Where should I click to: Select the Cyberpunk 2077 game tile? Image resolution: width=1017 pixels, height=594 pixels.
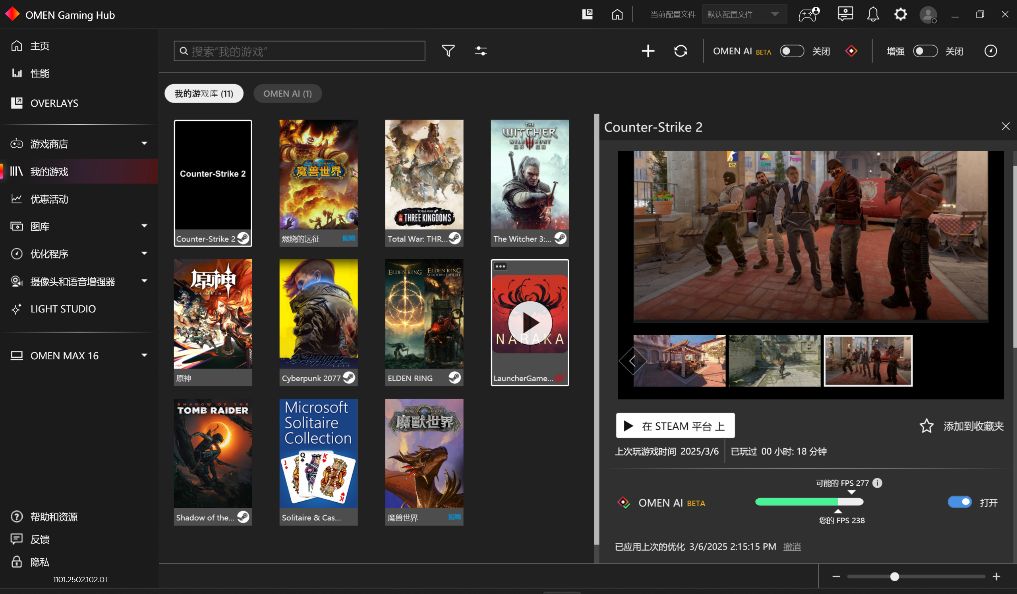318,322
